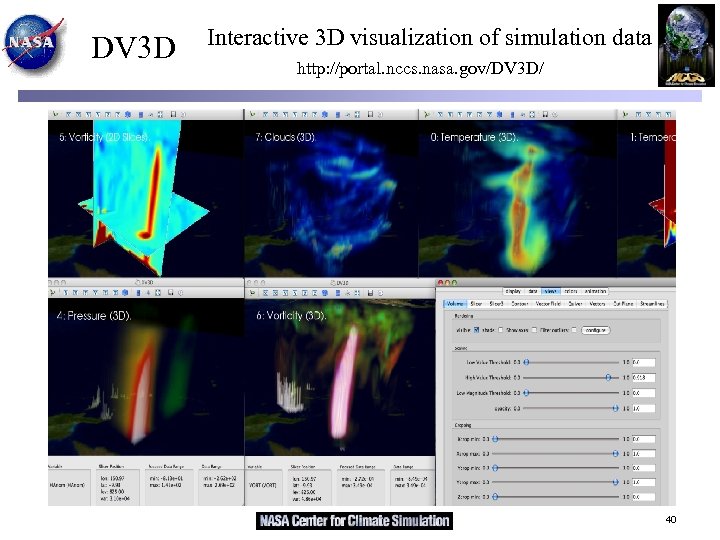
Task: Click the '0: Temperature (3D)' view label
Action: pyautogui.click(x=474, y=137)
